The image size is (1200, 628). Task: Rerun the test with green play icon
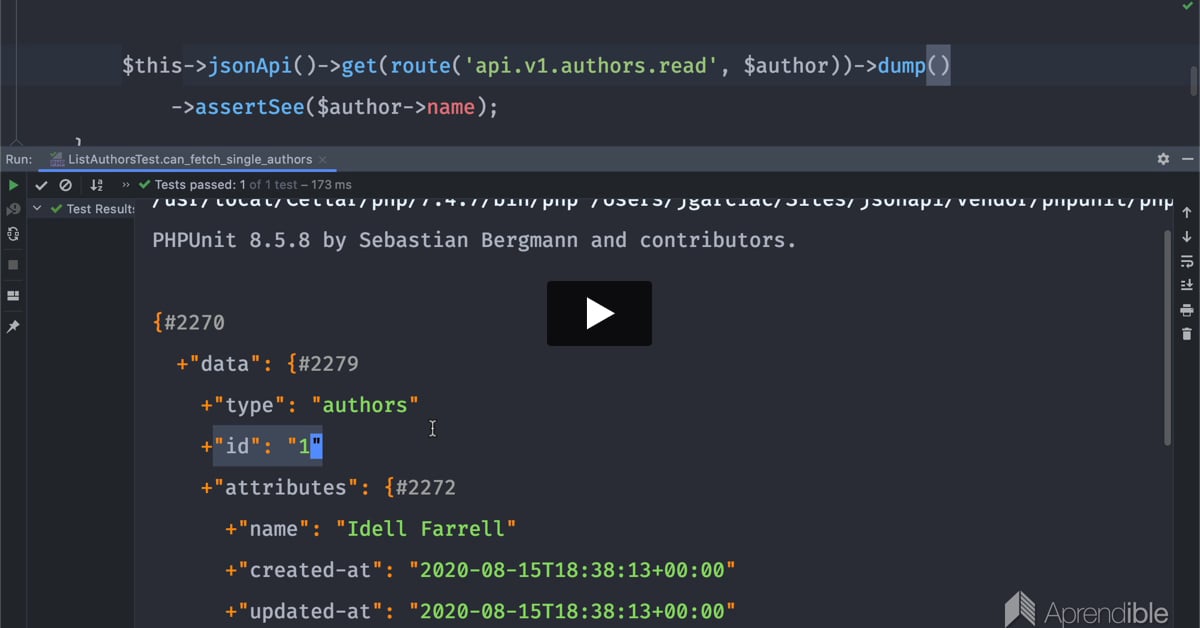click(x=13, y=185)
